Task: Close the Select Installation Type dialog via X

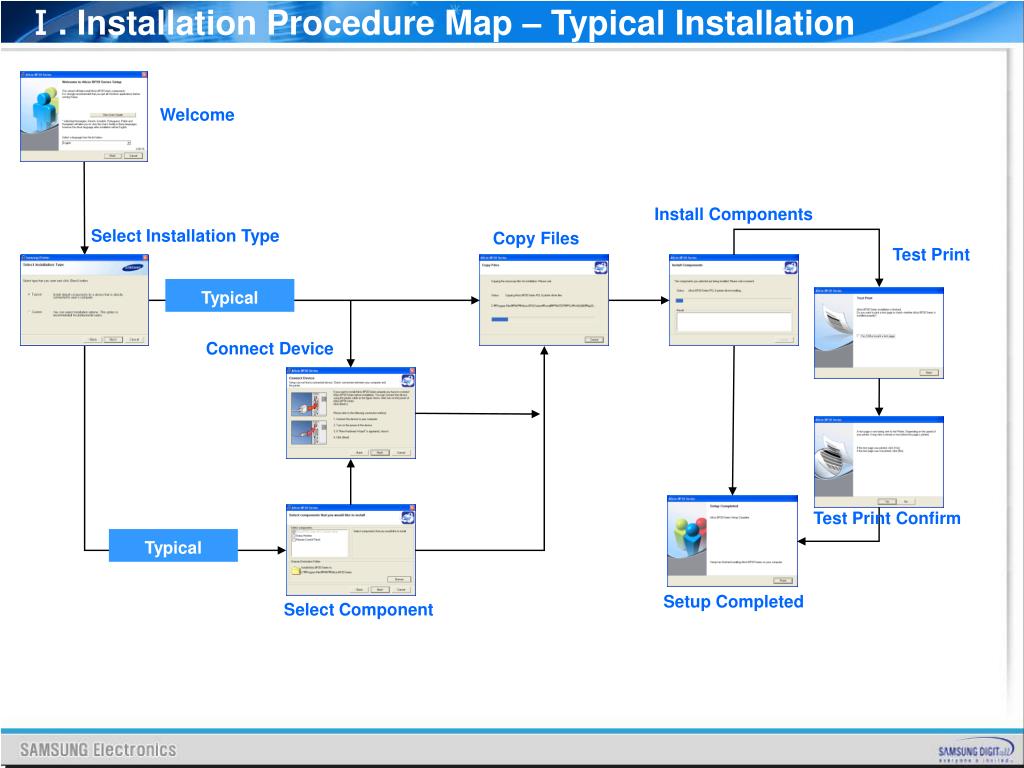Action: pos(144,257)
